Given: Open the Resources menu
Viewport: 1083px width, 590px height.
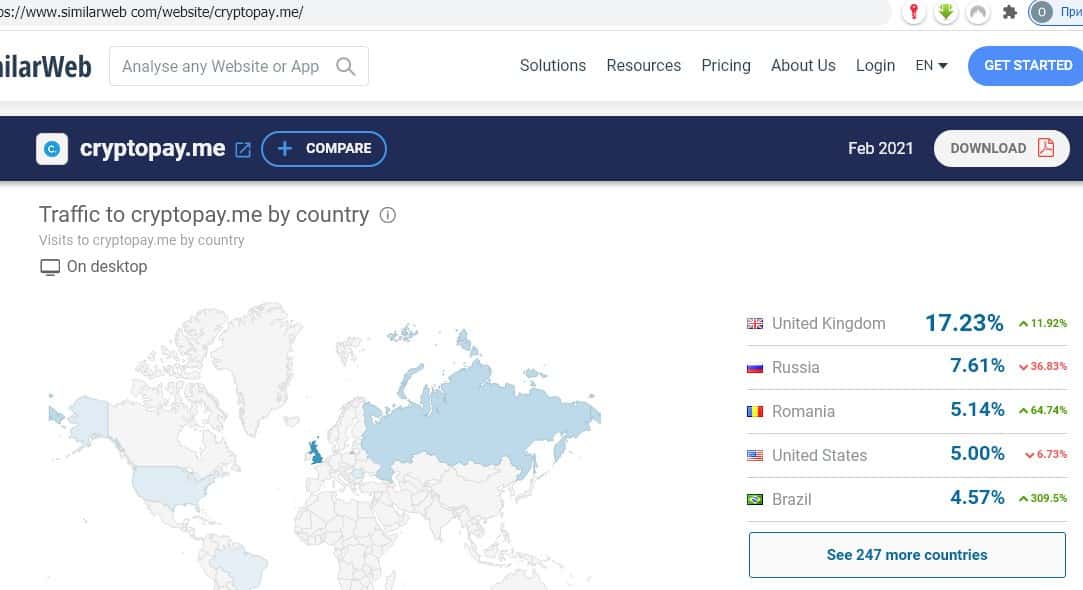Looking at the screenshot, I should tap(644, 66).
